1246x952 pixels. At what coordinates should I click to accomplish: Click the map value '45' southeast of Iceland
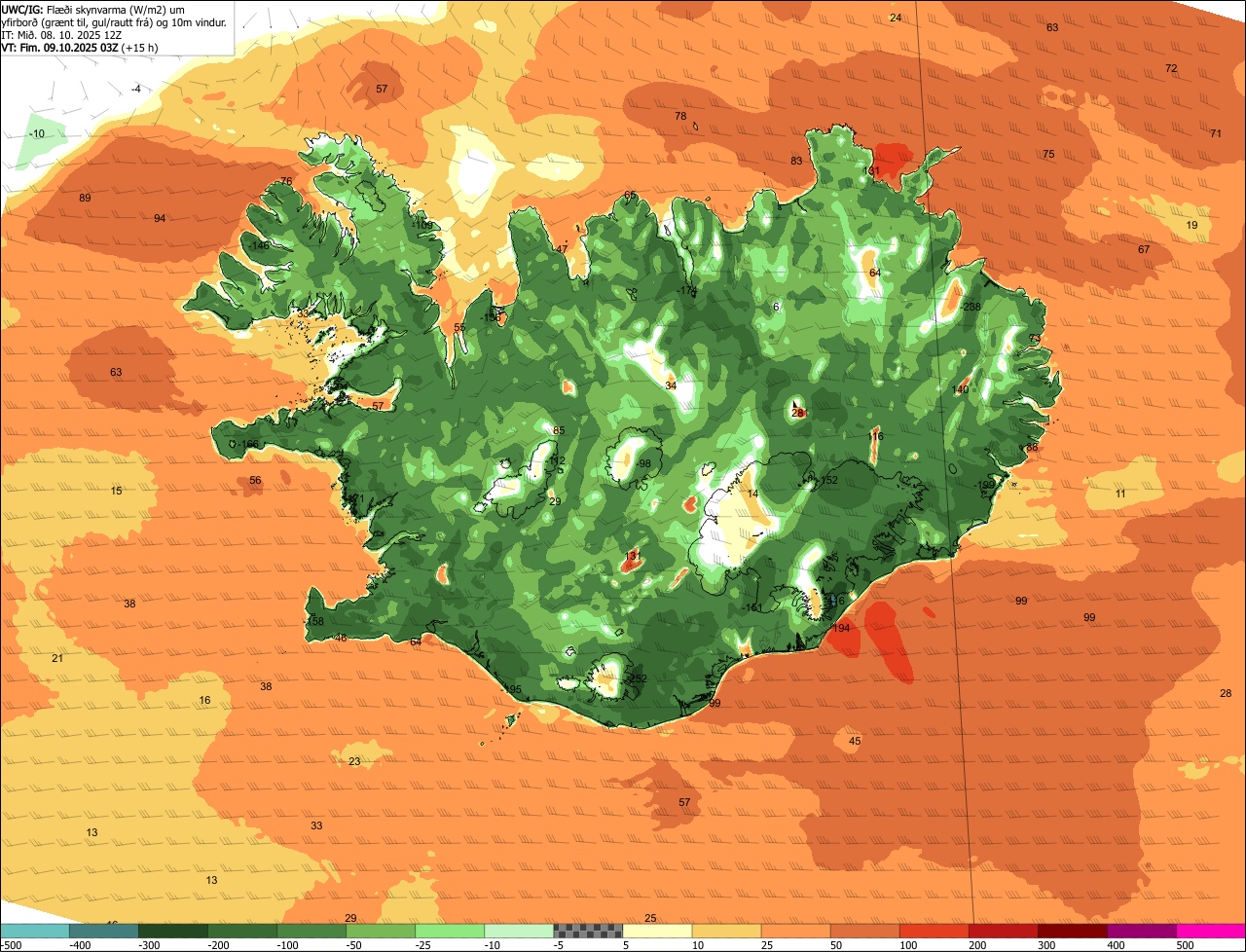[855, 741]
